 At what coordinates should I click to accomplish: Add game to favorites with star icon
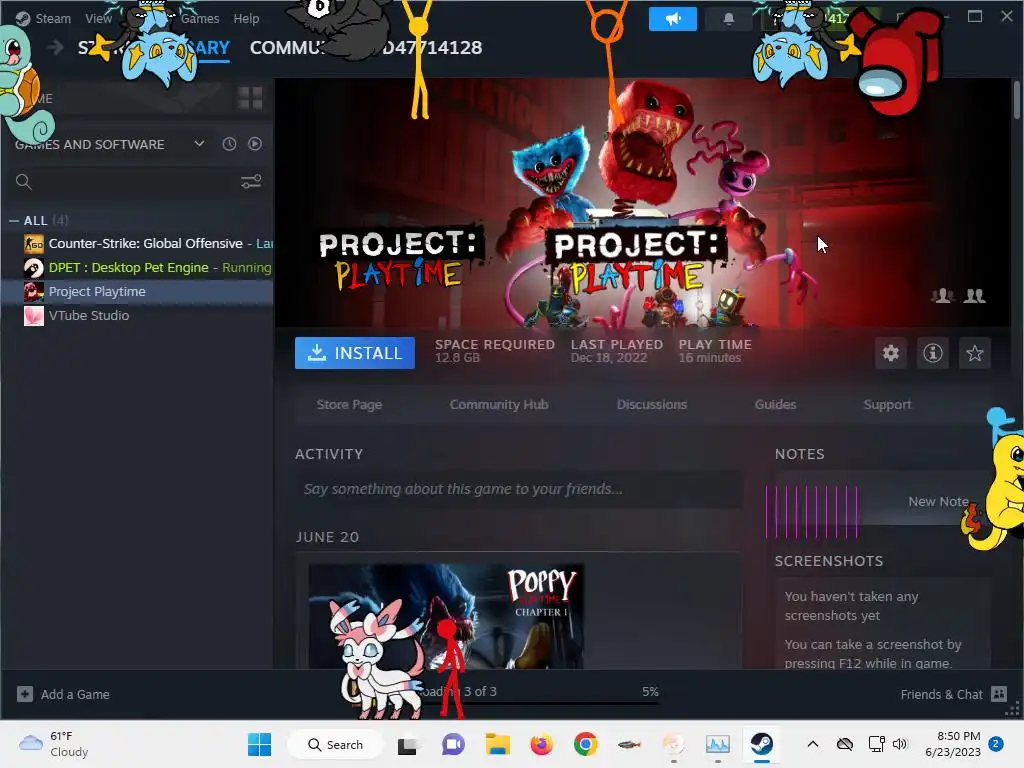[x=974, y=353]
